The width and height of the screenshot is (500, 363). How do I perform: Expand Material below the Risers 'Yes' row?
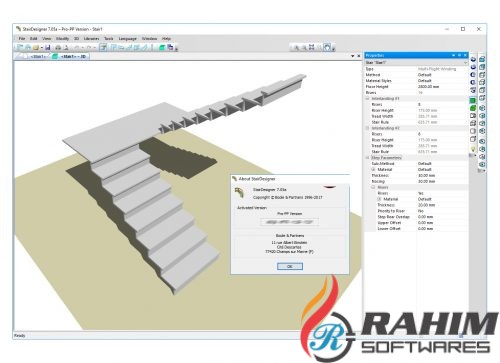(x=379, y=199)
